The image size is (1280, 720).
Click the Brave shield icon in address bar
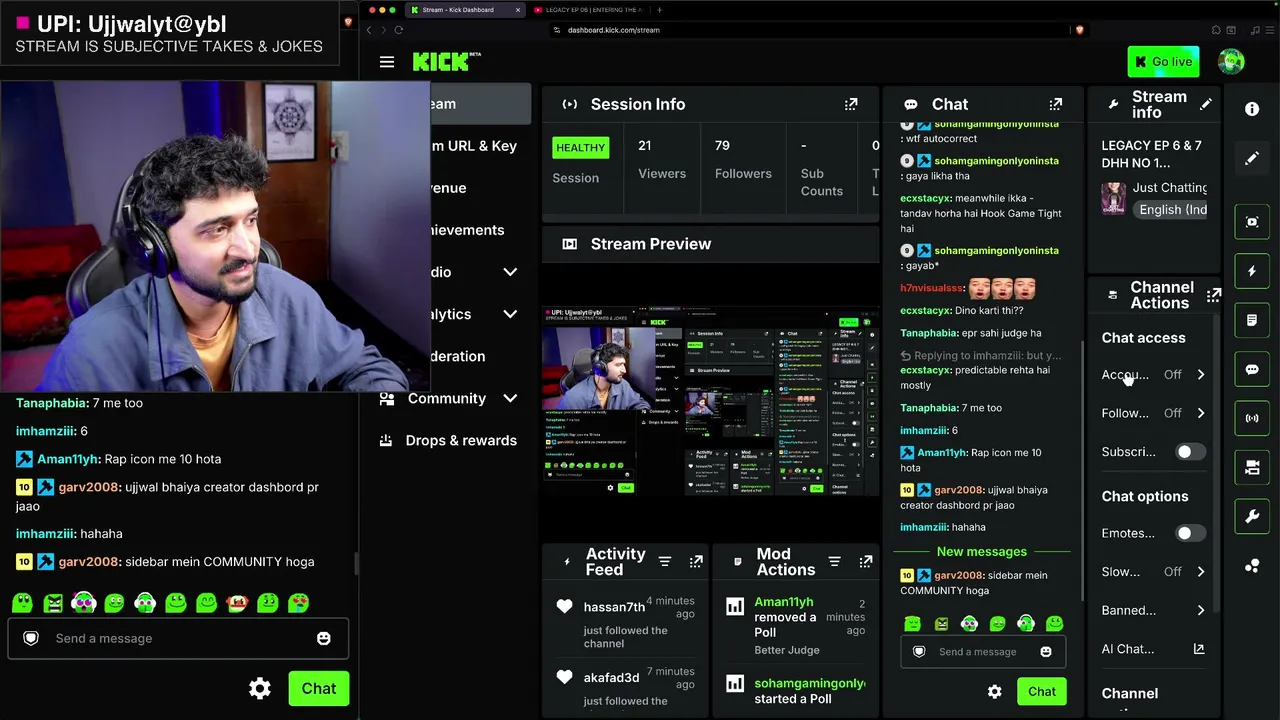coord(1079,30)
